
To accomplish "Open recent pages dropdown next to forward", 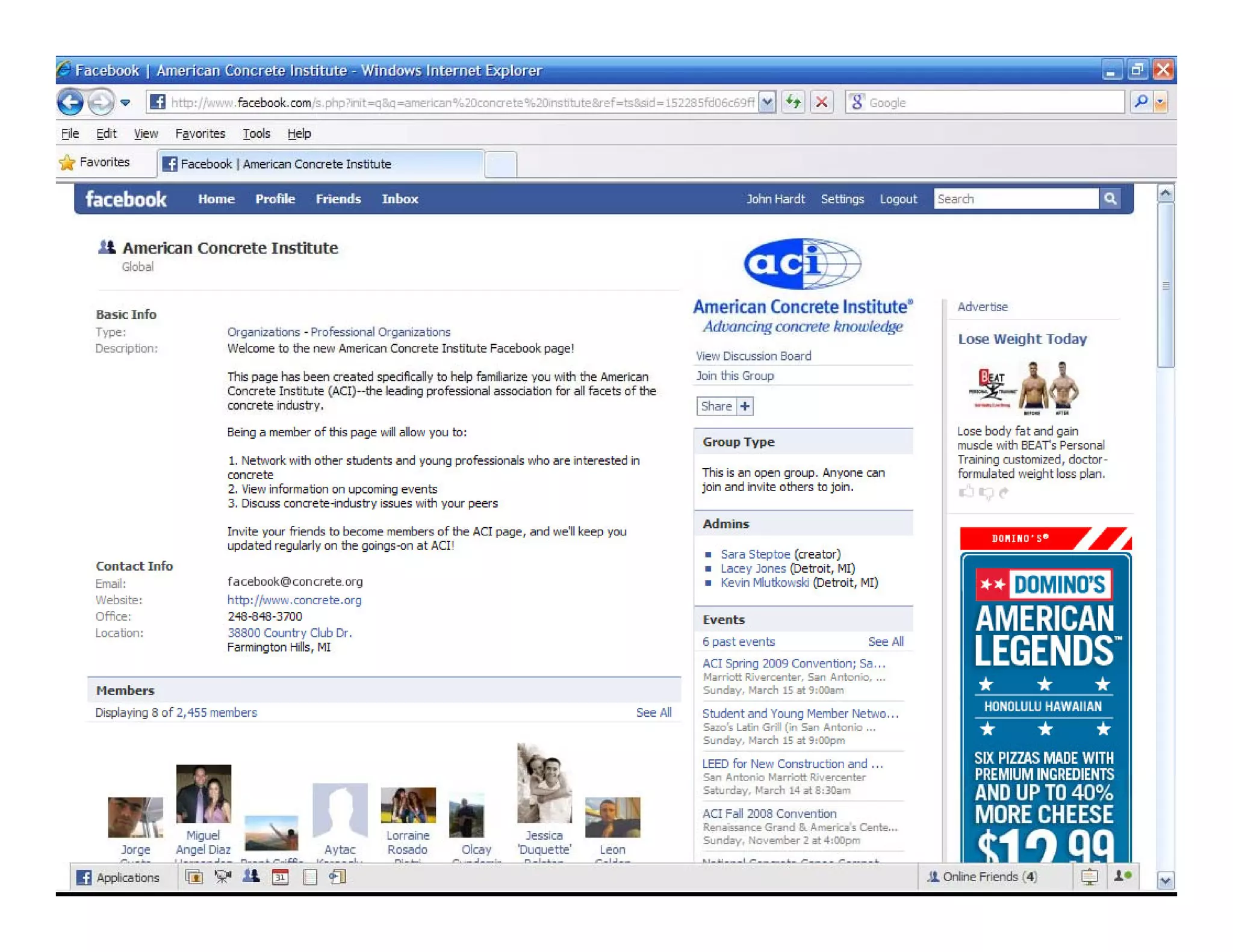I will [x=125, y=102].
